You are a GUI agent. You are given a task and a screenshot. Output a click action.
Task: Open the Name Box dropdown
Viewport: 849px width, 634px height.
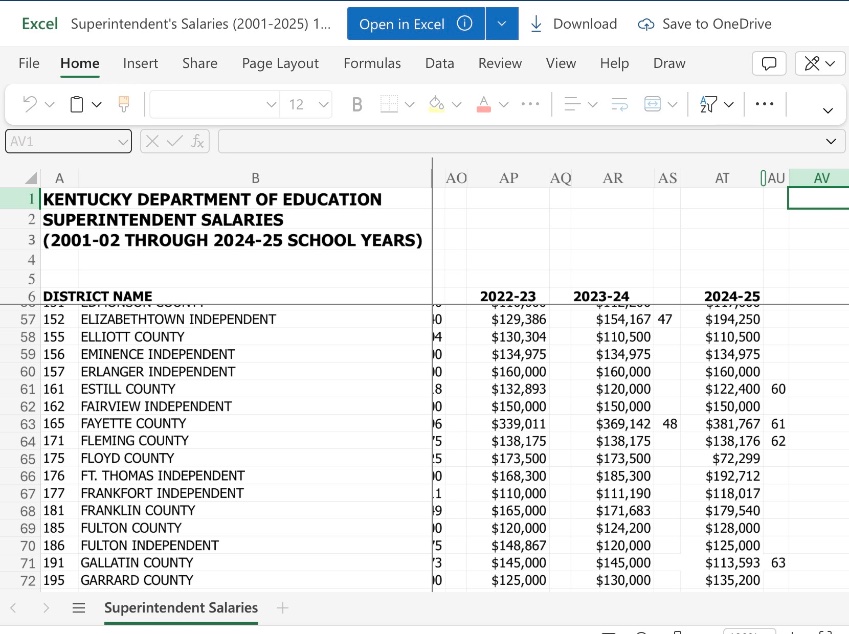coord(122,142)
